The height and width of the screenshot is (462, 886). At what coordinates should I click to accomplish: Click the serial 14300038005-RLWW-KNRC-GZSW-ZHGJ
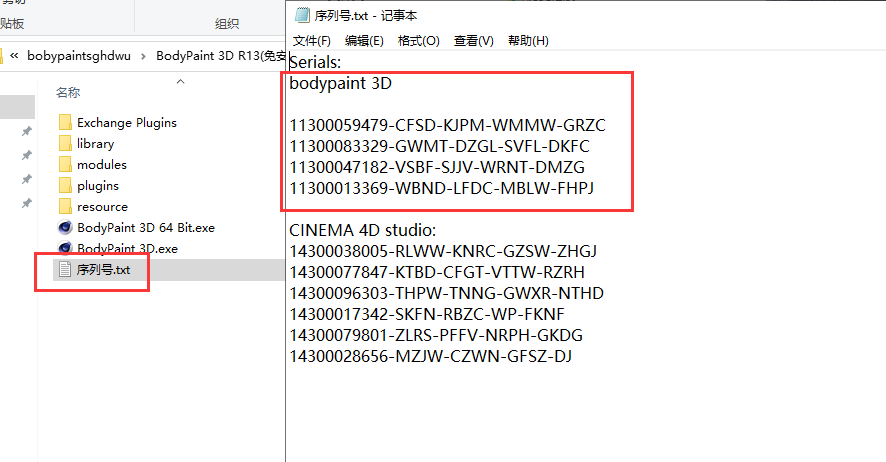pyautogui.click(x=443, y=251)
